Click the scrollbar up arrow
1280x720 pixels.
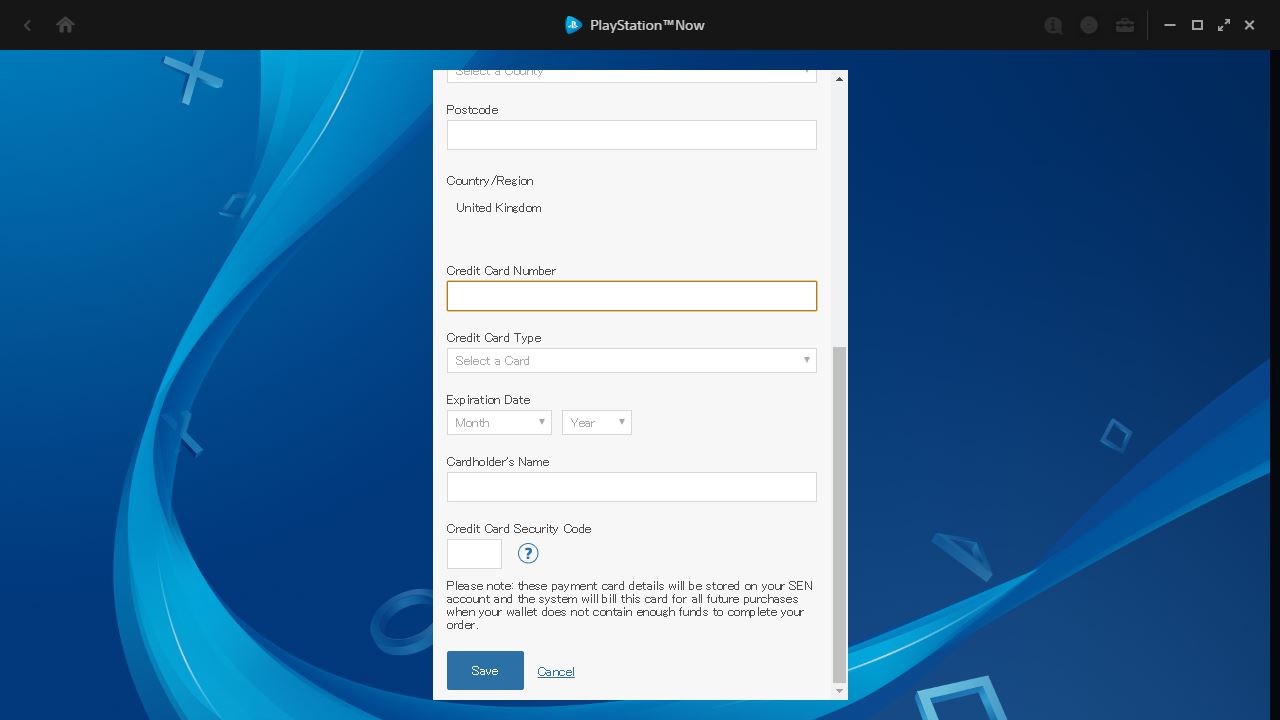(839, 78)
